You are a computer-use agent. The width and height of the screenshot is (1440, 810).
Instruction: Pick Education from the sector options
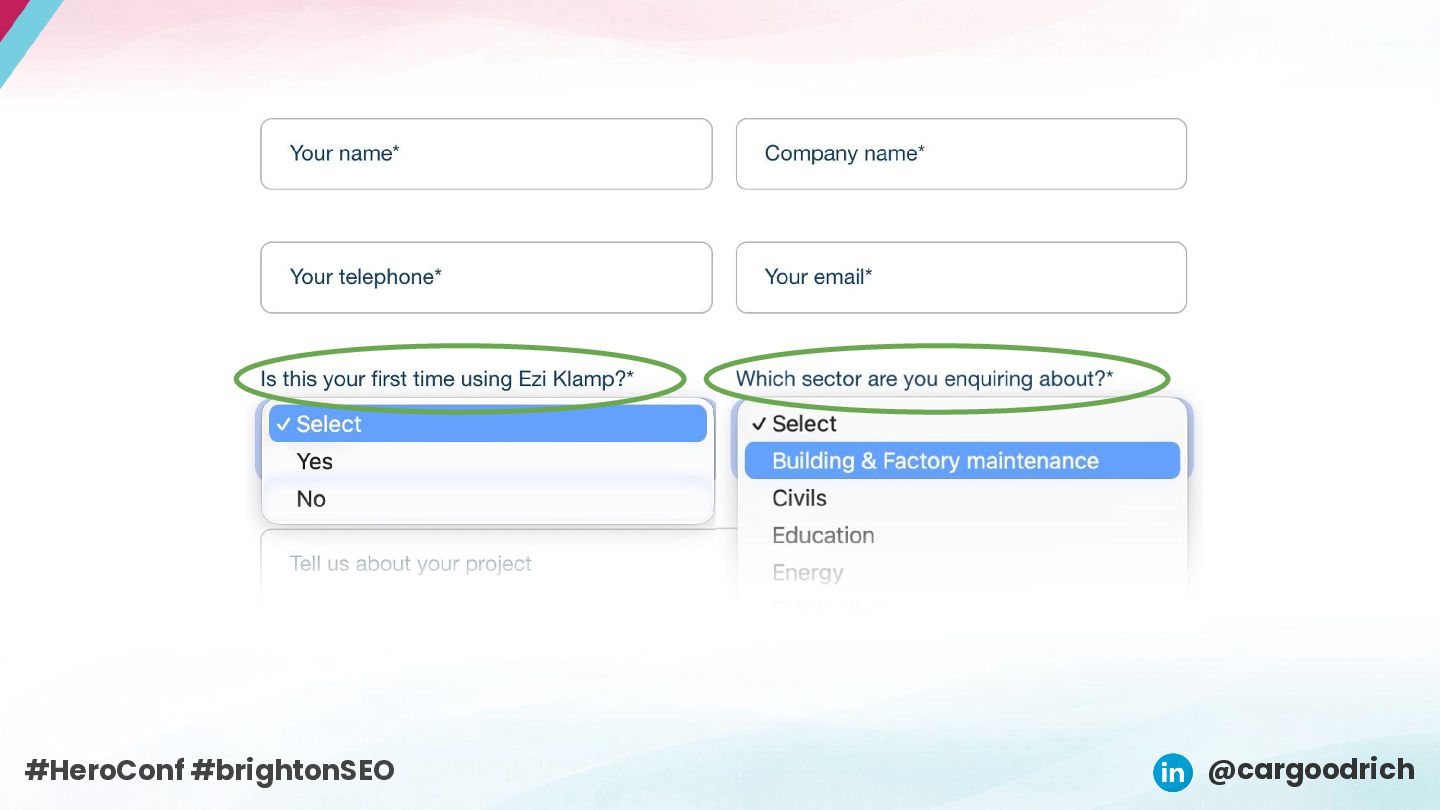tap(823, 535)
